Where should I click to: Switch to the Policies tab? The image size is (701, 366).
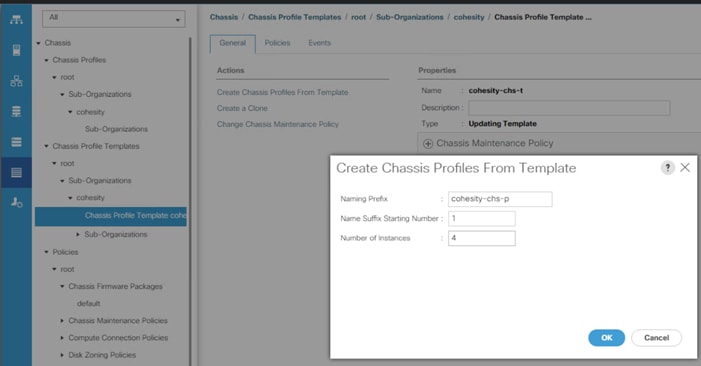[277, 43]
